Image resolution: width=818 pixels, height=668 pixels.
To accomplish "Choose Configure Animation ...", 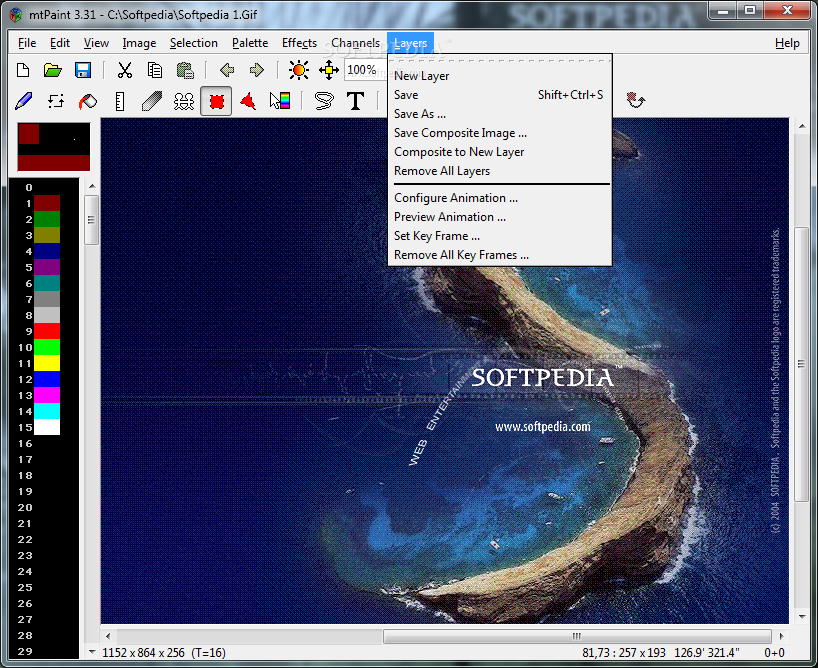I will pyautogui.click(x=500, y=198).
